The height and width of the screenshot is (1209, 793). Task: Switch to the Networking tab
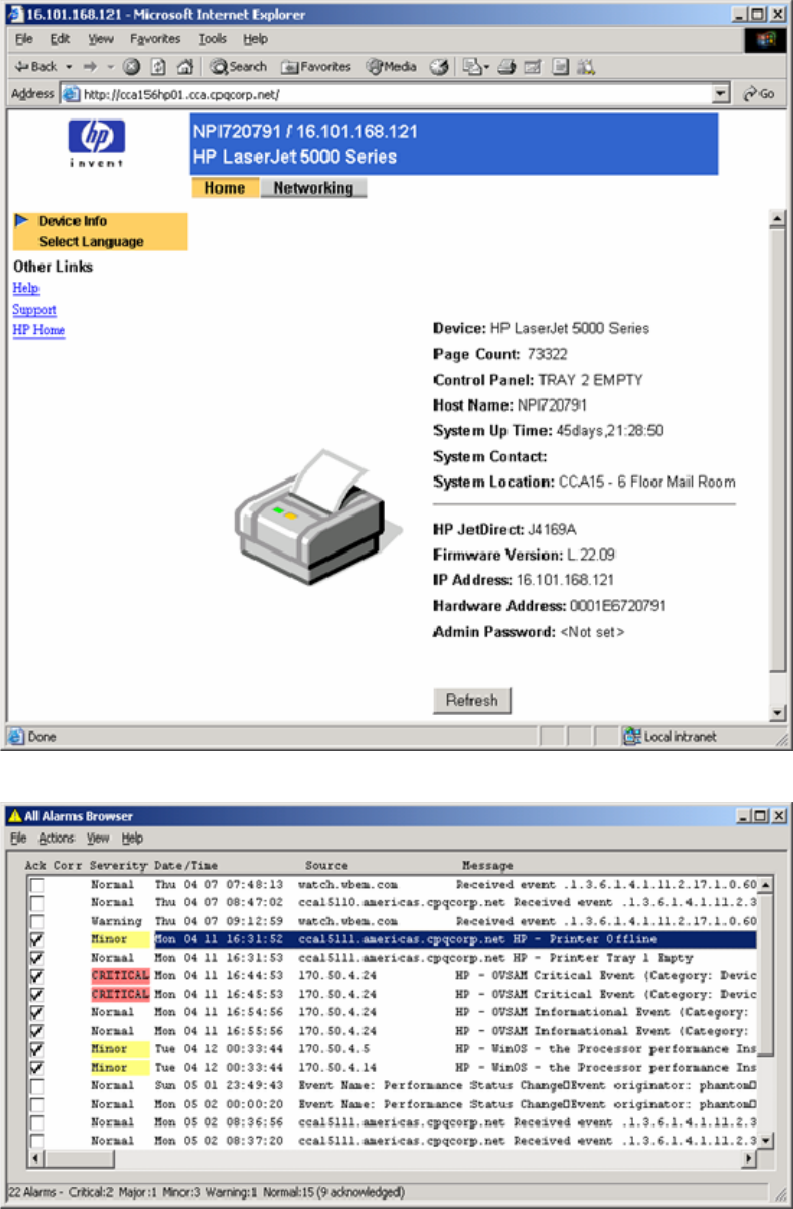(x=313, y=188)
